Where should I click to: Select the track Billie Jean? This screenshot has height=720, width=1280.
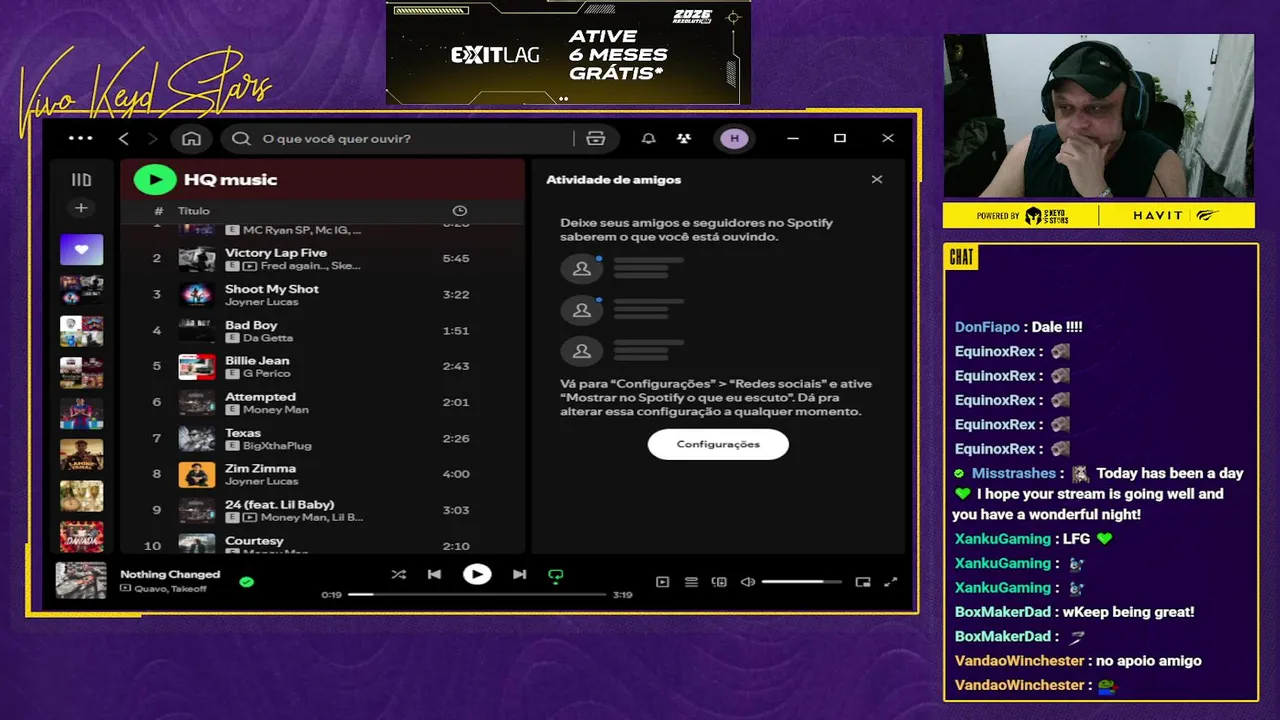pyautogui.click(x=257, y=361)
